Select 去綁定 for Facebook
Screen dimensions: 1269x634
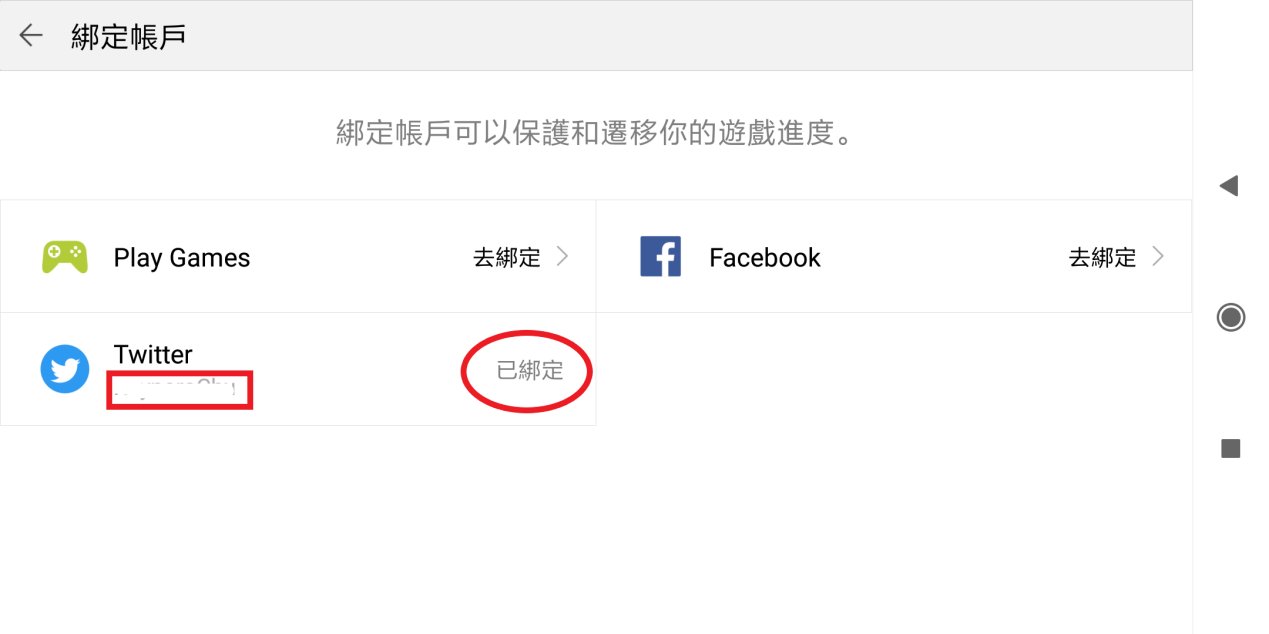[1102, 258]
